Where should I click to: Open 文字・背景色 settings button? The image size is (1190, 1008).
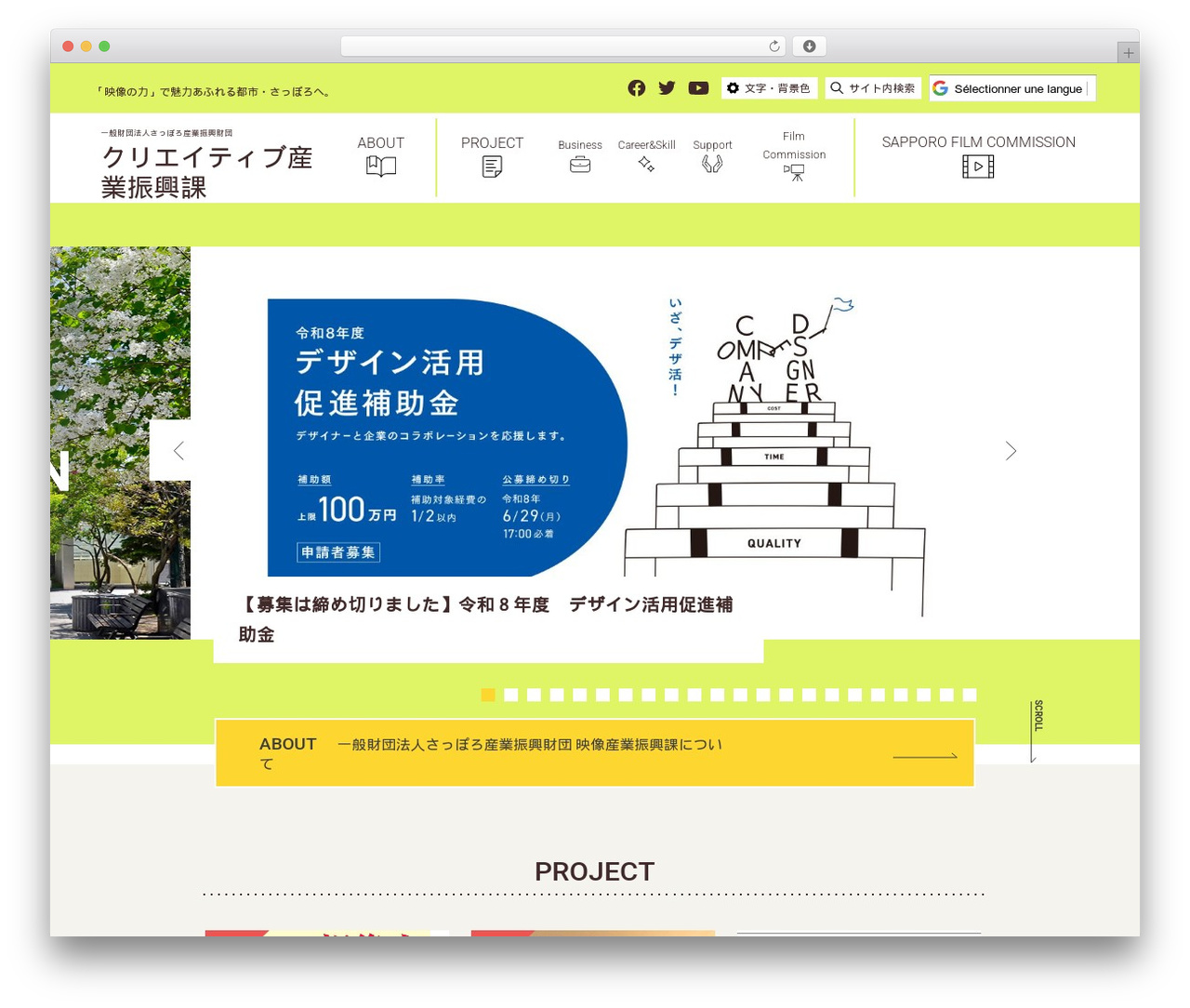click(x=768, y=87)
